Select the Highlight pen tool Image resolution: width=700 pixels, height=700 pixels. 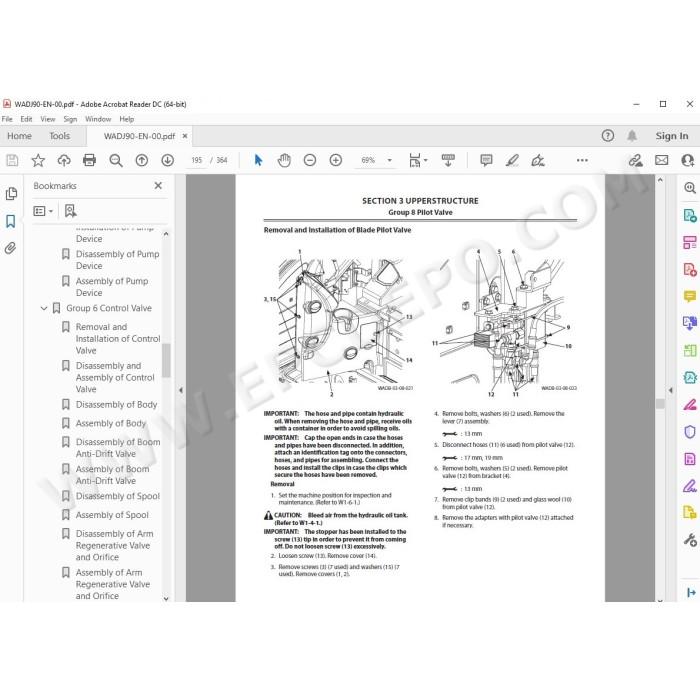[512, 160]
